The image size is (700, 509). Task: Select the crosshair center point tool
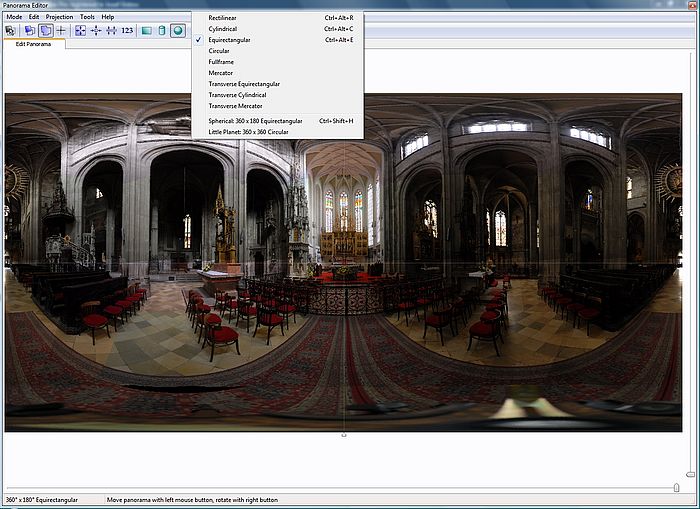coord(61,31)
